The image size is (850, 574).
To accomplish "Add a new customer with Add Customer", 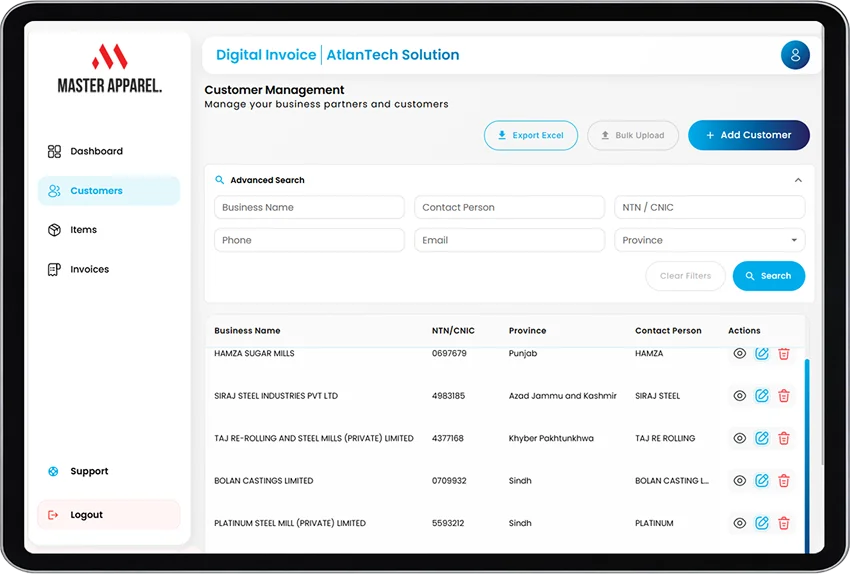I will 749,135.
